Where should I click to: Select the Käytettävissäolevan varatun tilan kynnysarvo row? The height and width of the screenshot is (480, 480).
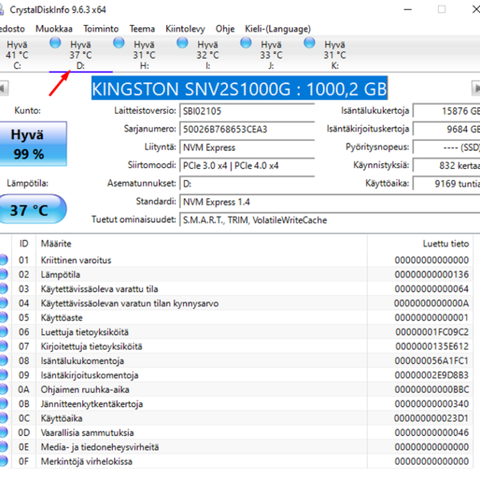tap(237, 303)
